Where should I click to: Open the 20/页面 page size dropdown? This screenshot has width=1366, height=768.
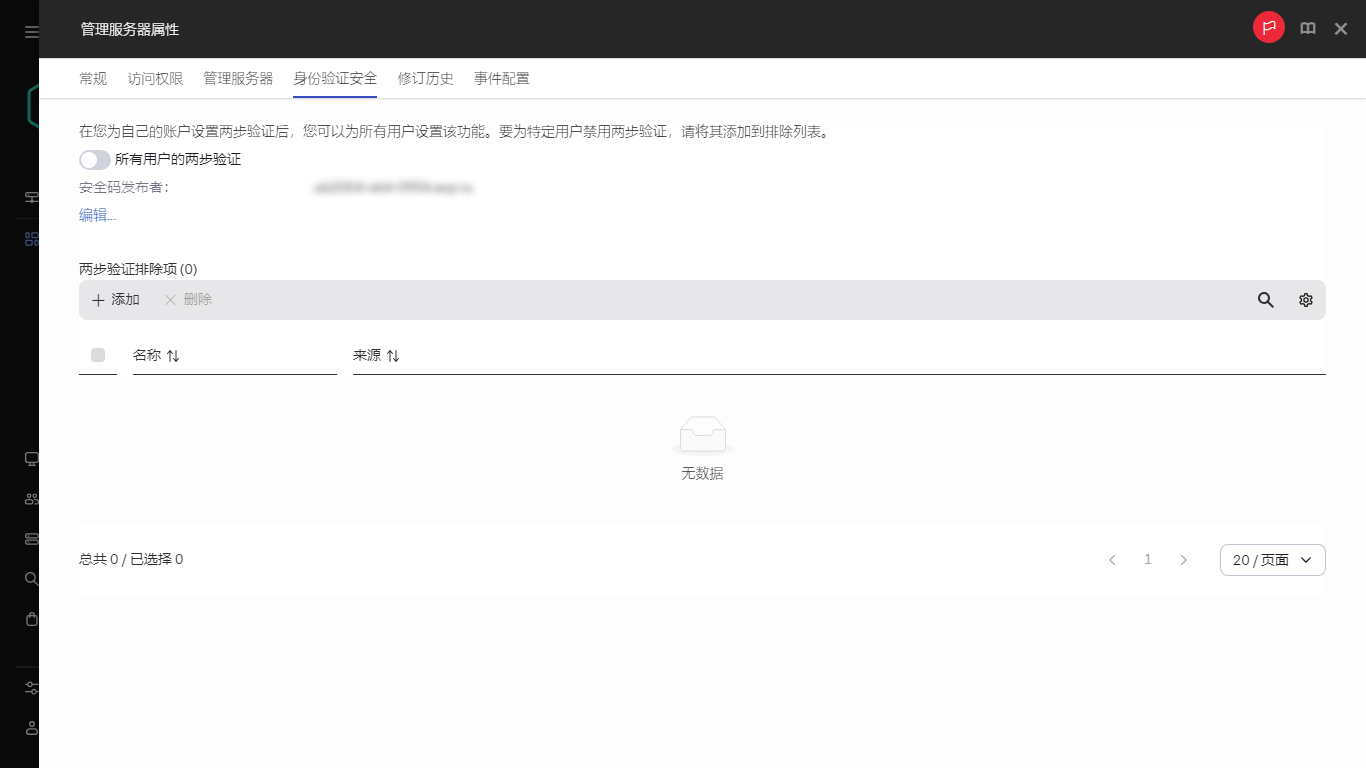pyautogui.click(x=1272, y=559)
